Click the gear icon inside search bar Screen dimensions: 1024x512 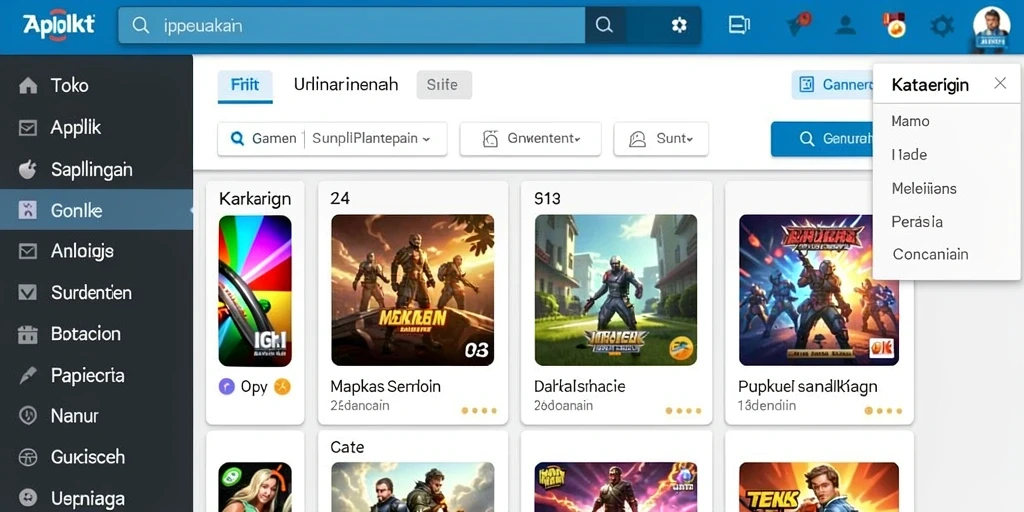coord(679,25)
